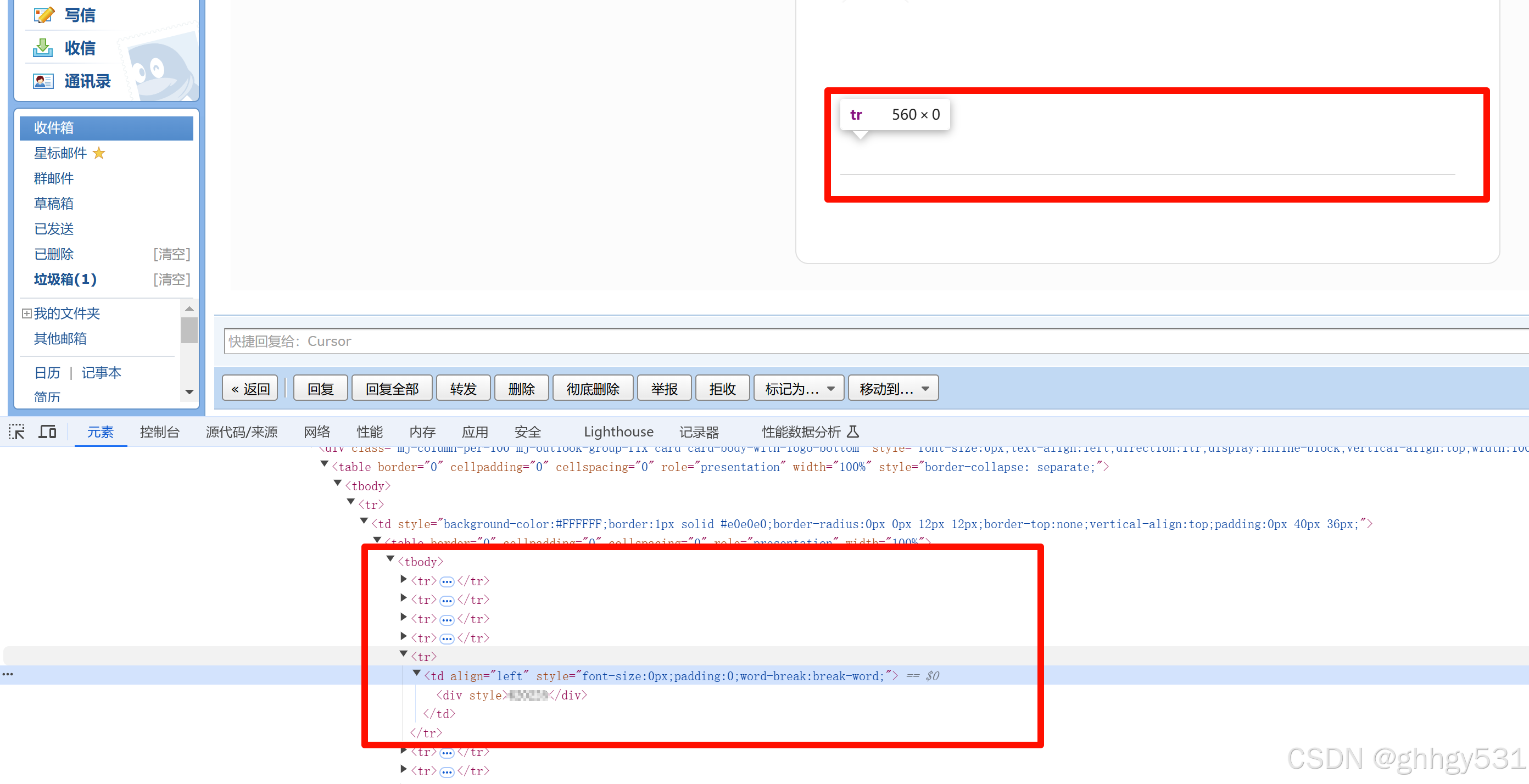The height and width of the screenshot is (784, 1529).
Task: Expand the first collapsed tr node
Action: point(404,579)
